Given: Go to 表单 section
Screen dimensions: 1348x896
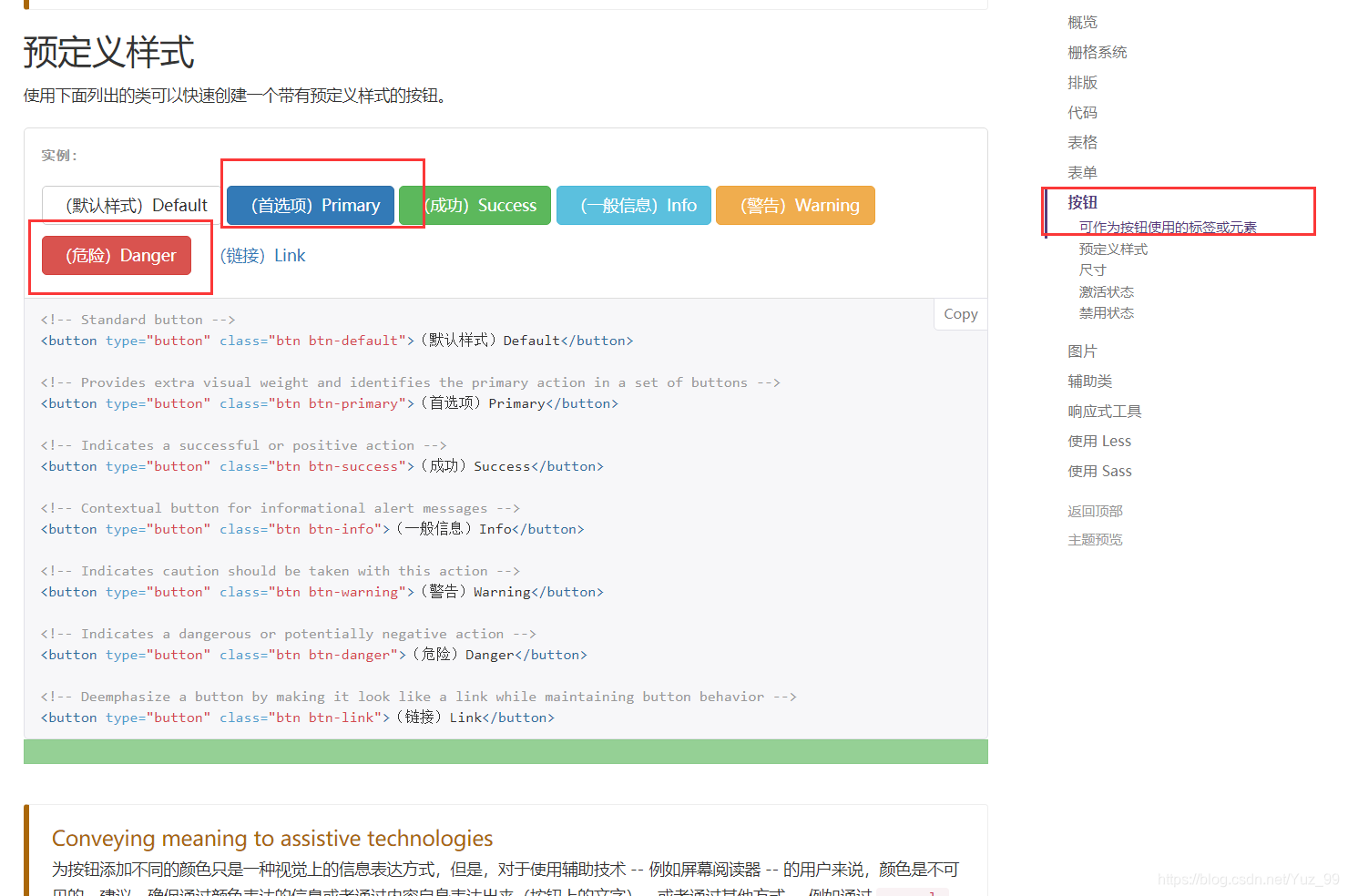Looking at the screenshot, I should tap(1082, 172).
